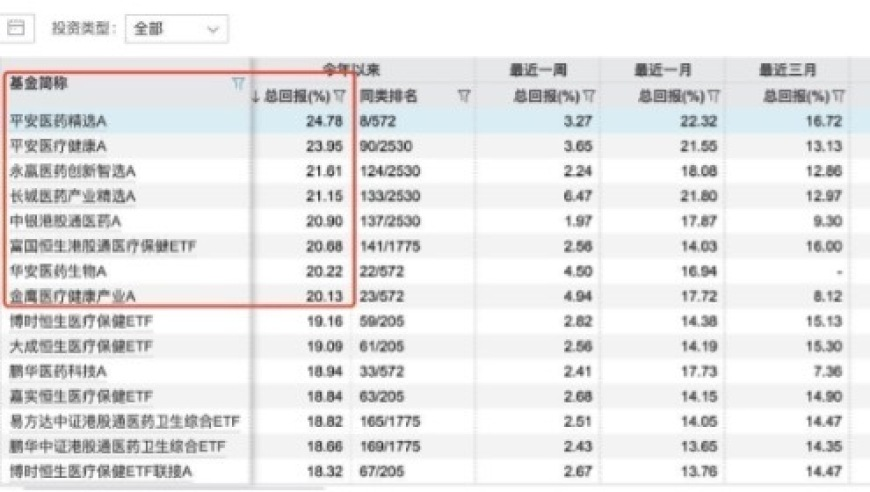This screenshot has width=870, height=492.
Task: Open fund 金鹰医疗健康产业A
Action: (73, 296)
